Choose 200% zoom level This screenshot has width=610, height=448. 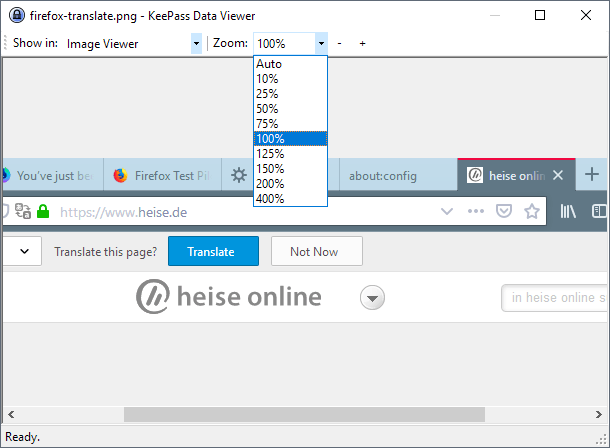pos(290,184)
